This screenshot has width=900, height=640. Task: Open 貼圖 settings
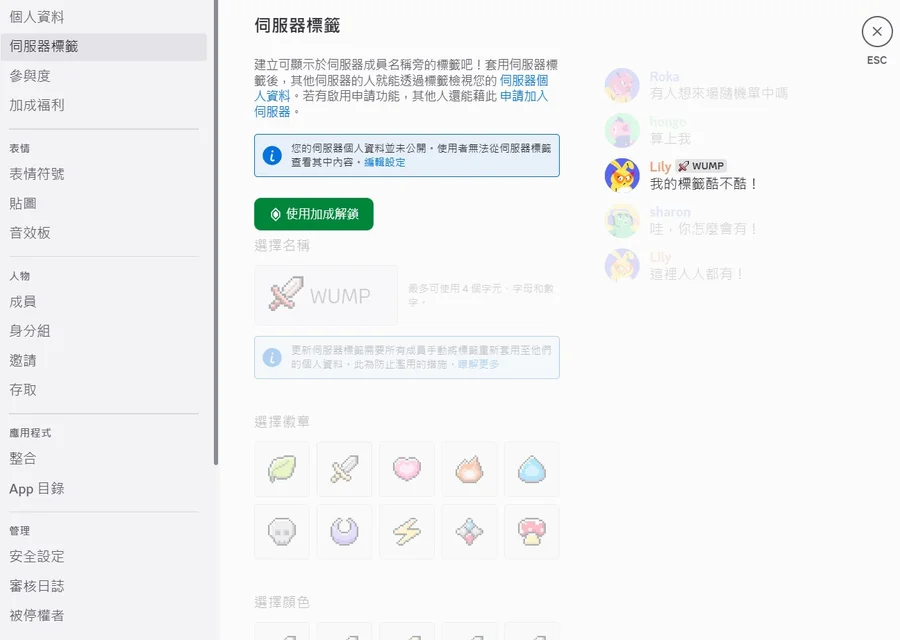pyautogui.click(x=104, y=203)
